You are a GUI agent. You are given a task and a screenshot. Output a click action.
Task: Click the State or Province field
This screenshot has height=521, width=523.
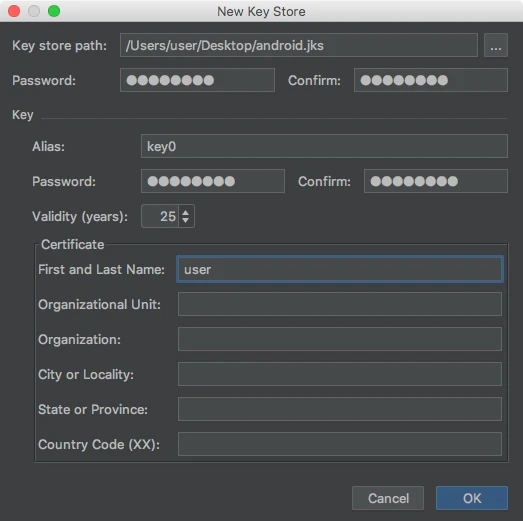click(340, 409)
